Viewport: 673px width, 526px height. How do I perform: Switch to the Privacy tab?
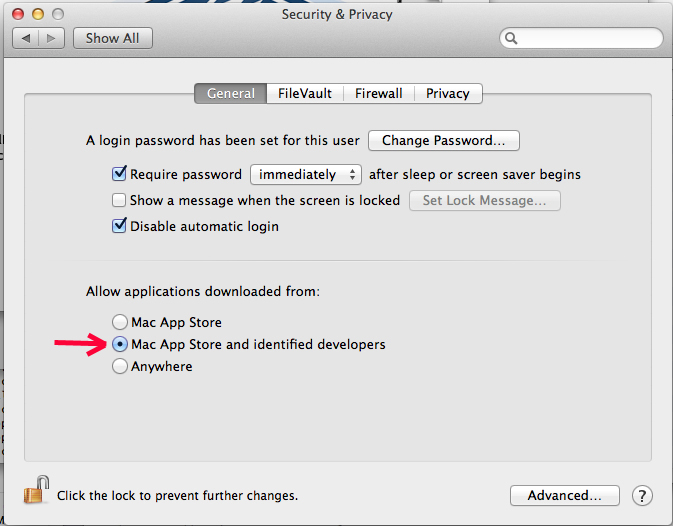448,94
